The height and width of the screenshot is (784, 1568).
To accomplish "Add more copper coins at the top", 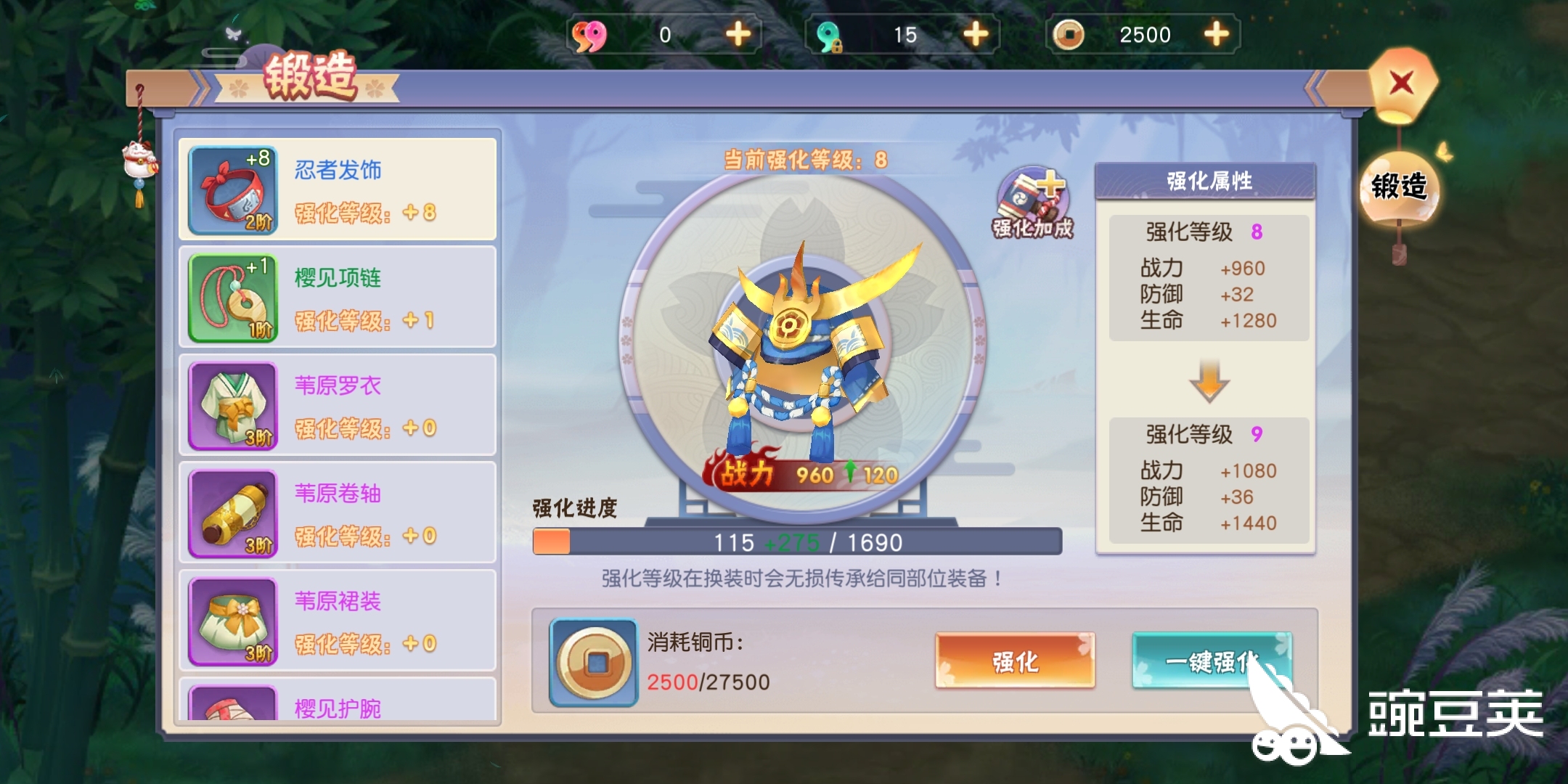I will pyautogui.click(x=1217, y=34).
